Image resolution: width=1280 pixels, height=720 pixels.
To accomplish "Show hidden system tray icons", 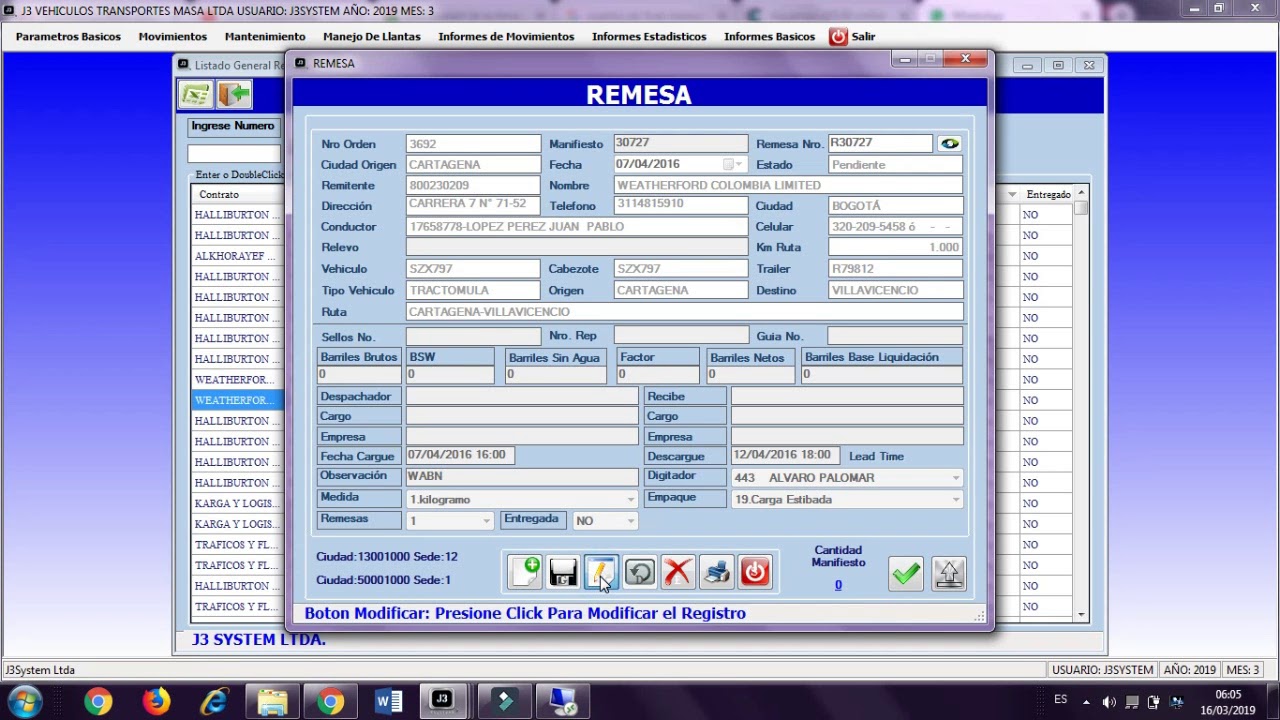I will (1087, 701).
